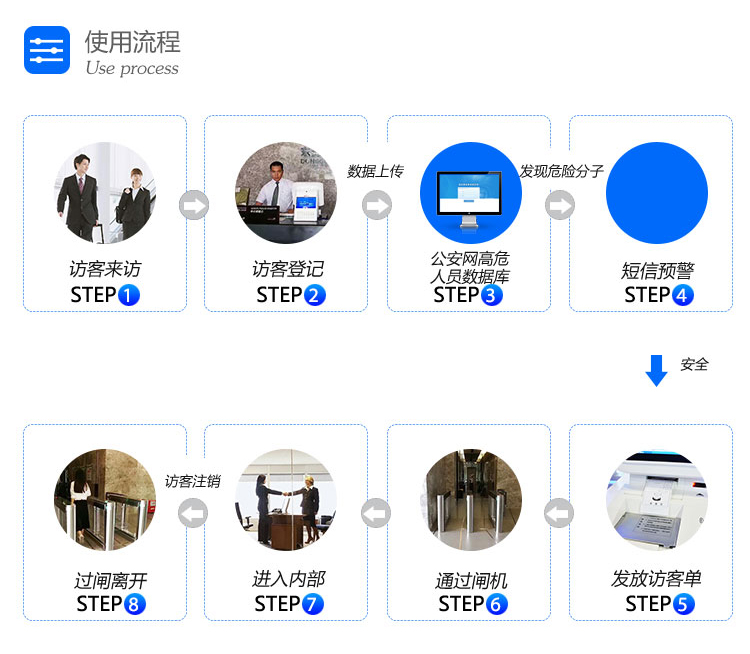Click the arrow under 数据上传 label
750x654 pixels.
(x=377, y=205)
